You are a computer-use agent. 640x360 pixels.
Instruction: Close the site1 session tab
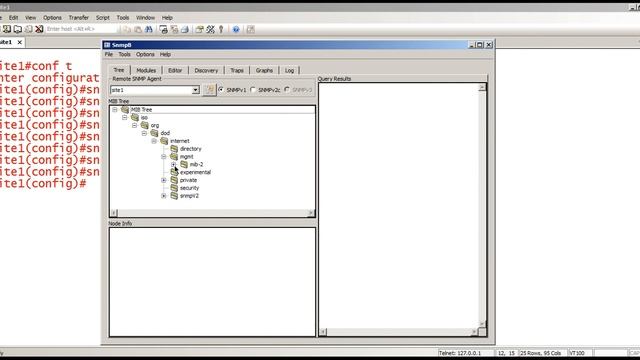(x=20, y=42)
